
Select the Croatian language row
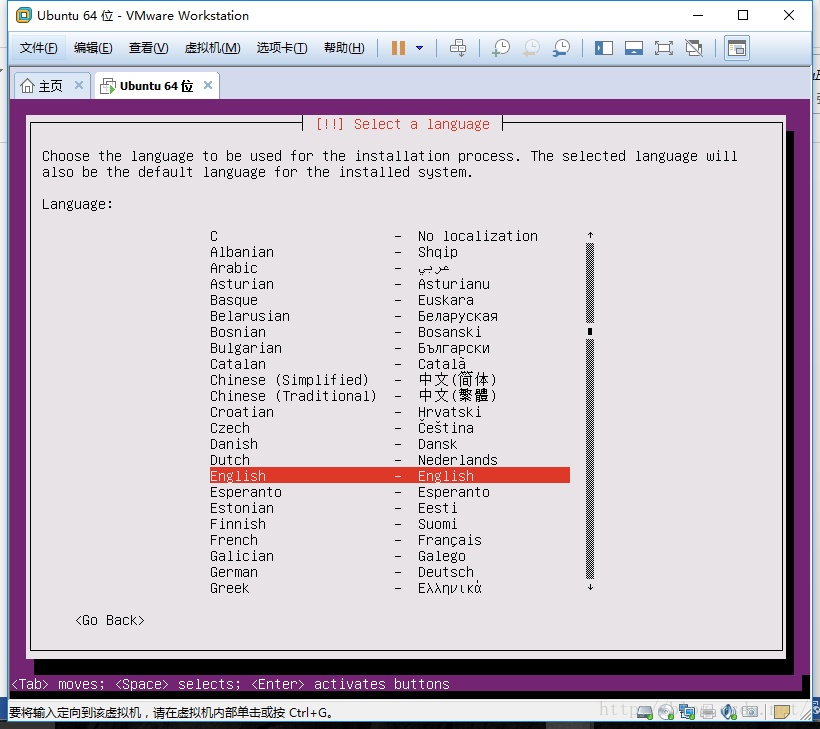pos(390,412)
